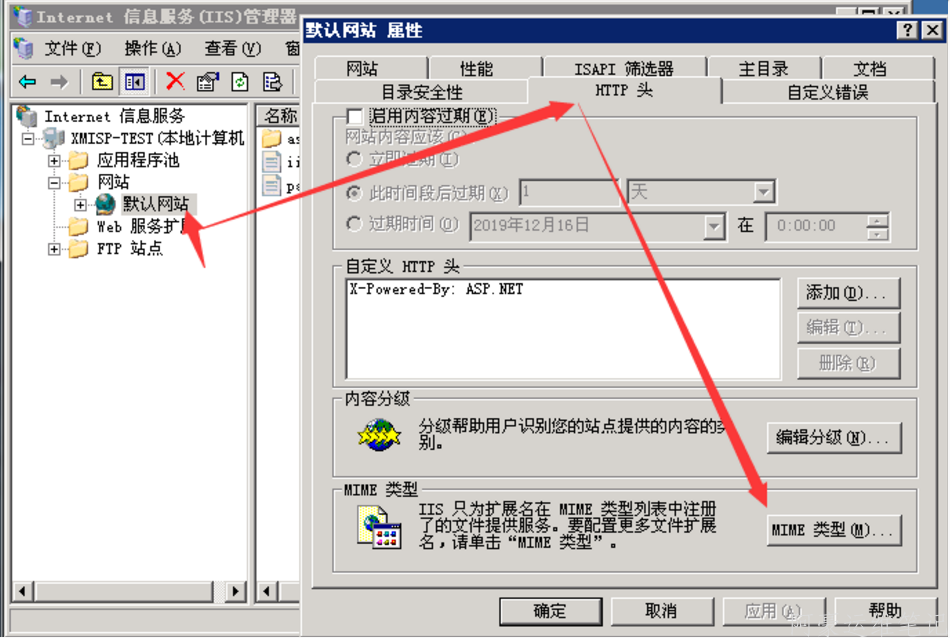Image resolution: width=950 pixels, height=638 pixels.
Task: Click the back arrow toolbar icon
Action: (27, 81)
